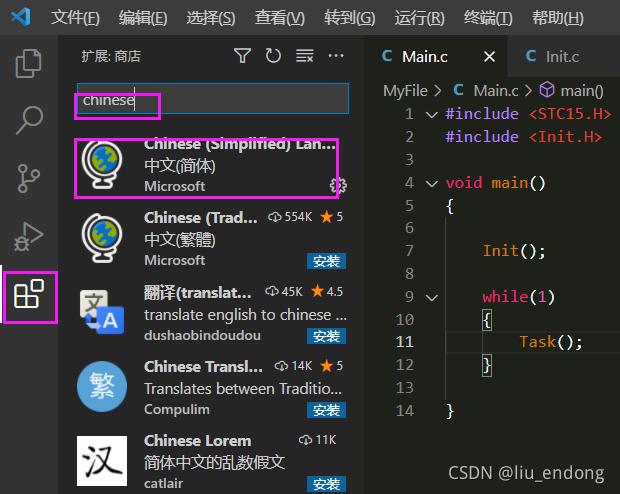
Task: Open the Source Control view
Action: pos(28,178)
